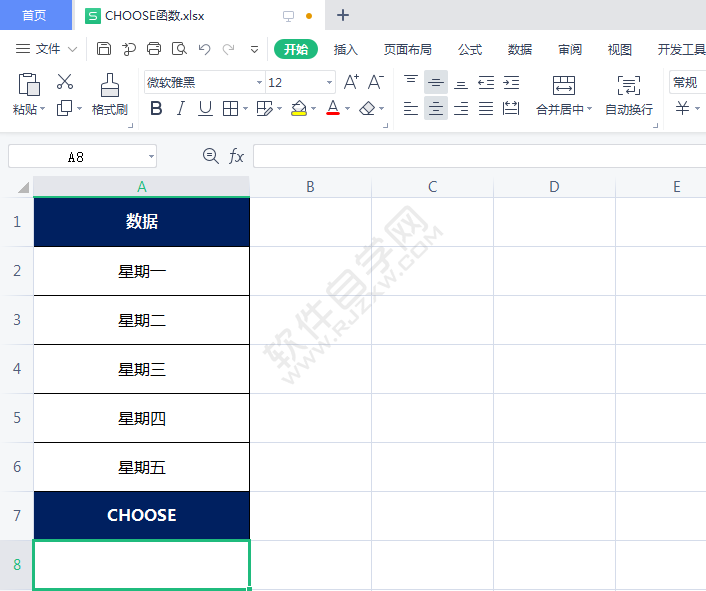Click the eraser clear formatting icon
The height and width of the screenshot is (591, 706).
[367, 108]
